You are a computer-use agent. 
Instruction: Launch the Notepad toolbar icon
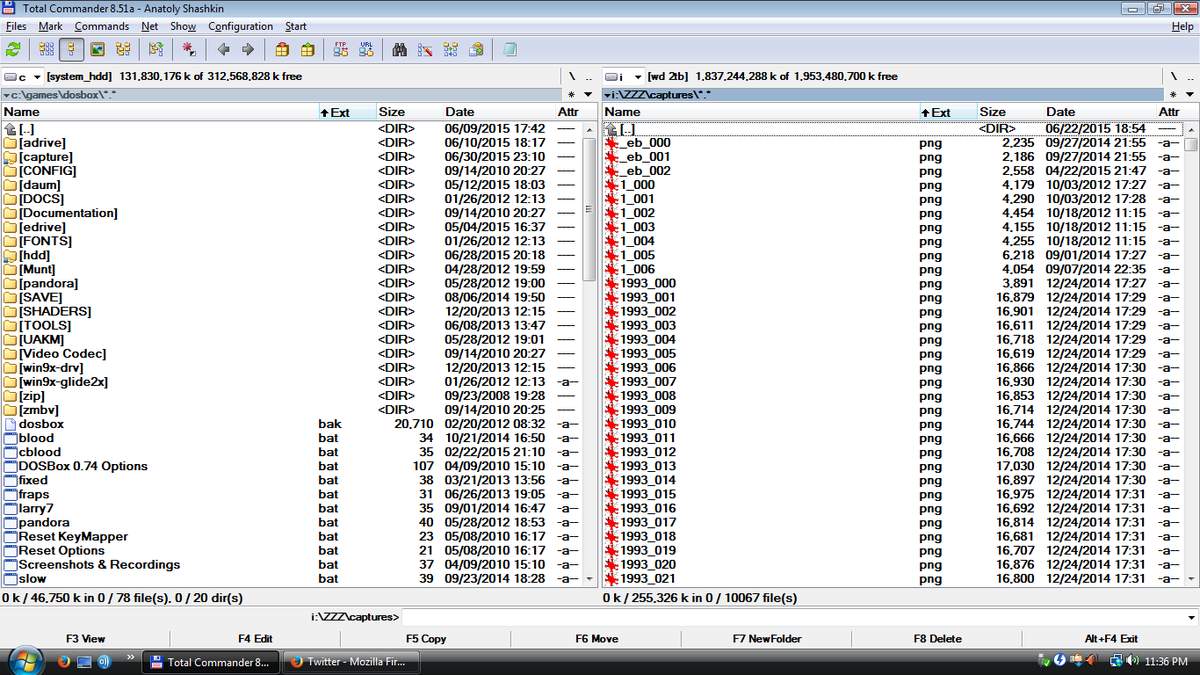(509, 49)
